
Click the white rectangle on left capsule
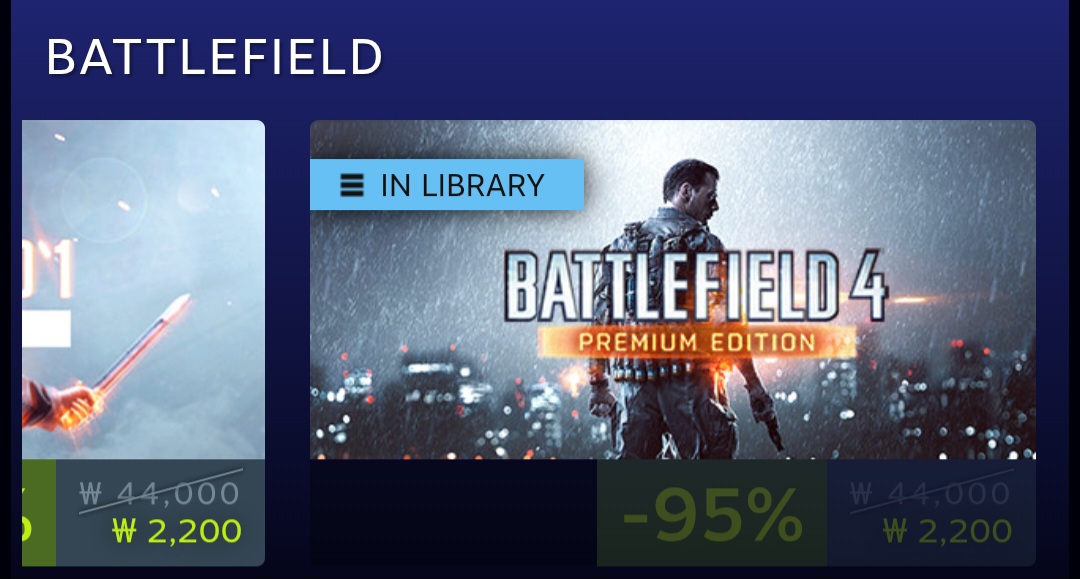45,329
